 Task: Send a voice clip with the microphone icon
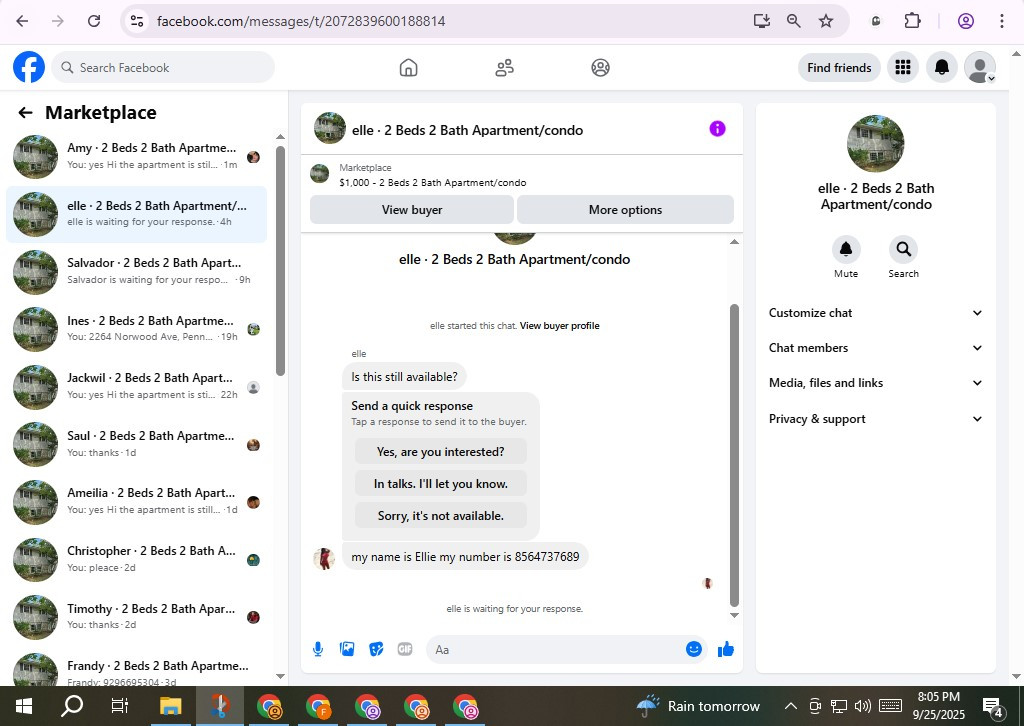(317, 649)
